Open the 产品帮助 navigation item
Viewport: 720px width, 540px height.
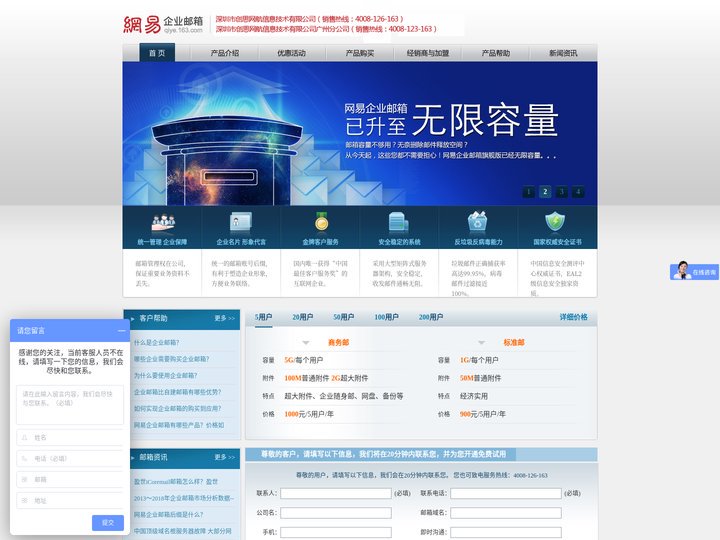tap(496, 53)
